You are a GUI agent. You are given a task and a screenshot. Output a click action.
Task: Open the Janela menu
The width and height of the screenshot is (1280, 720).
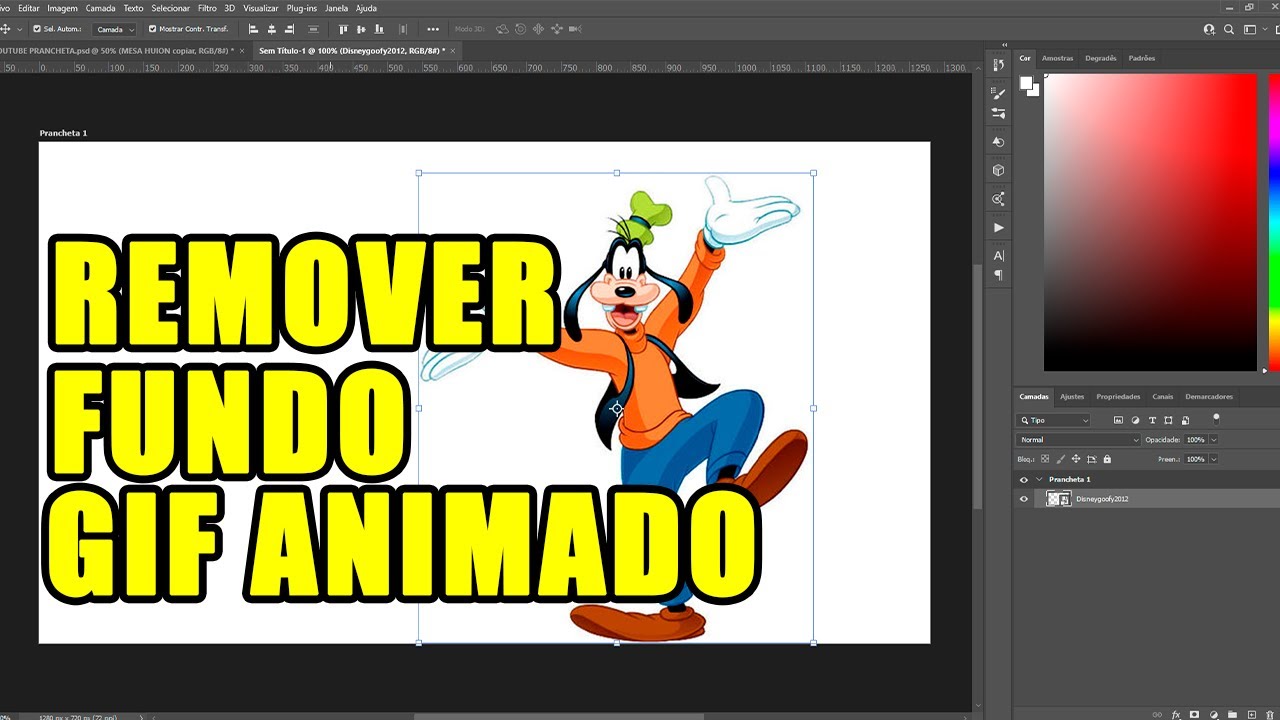(337, 8)
